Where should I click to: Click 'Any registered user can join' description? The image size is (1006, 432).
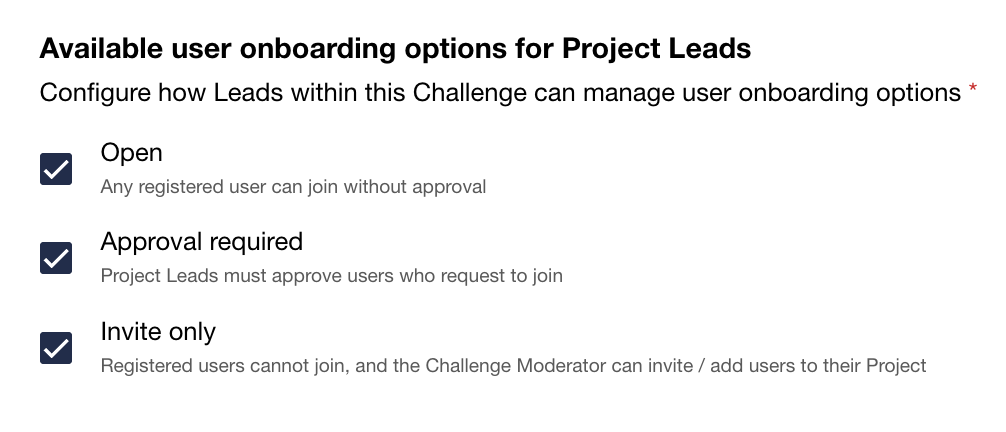pos(293,187)
